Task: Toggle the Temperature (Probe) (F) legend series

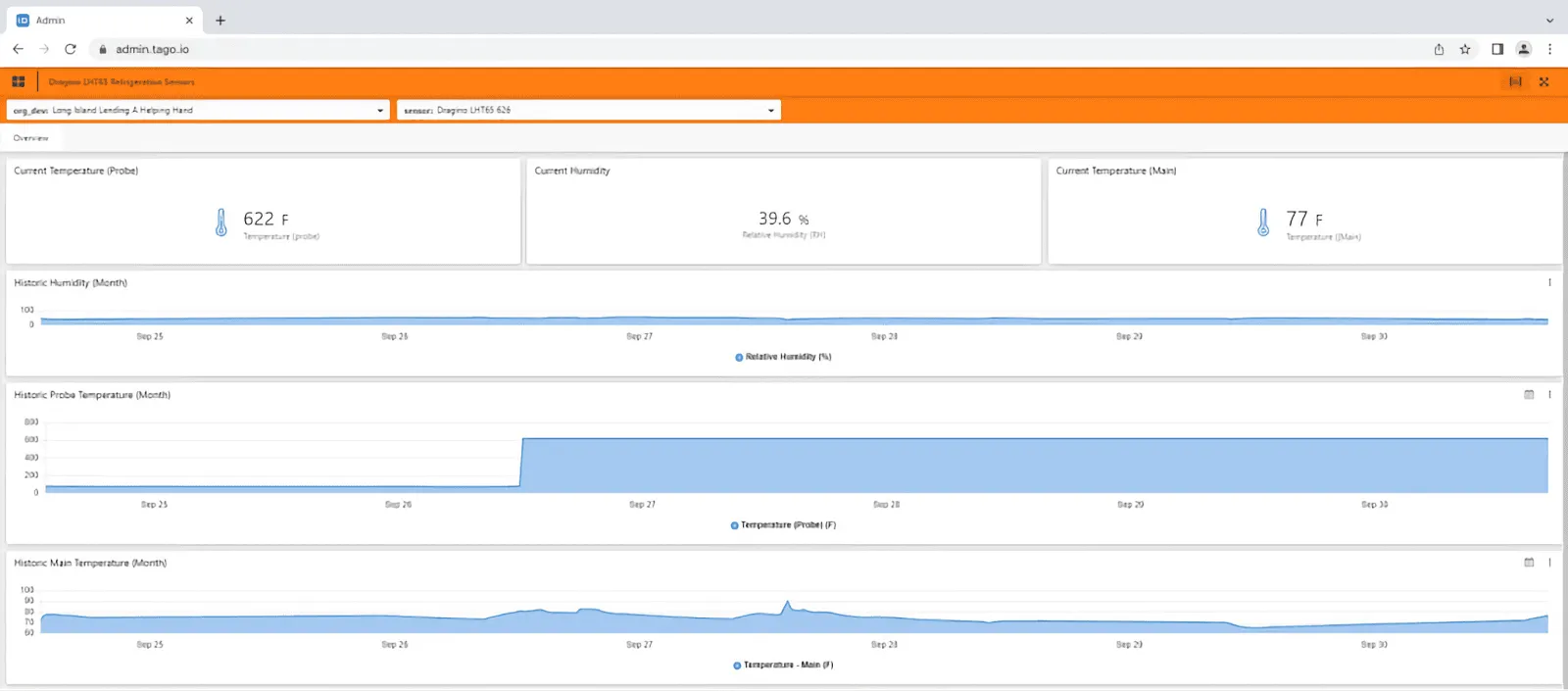Action: pos(783,525)
